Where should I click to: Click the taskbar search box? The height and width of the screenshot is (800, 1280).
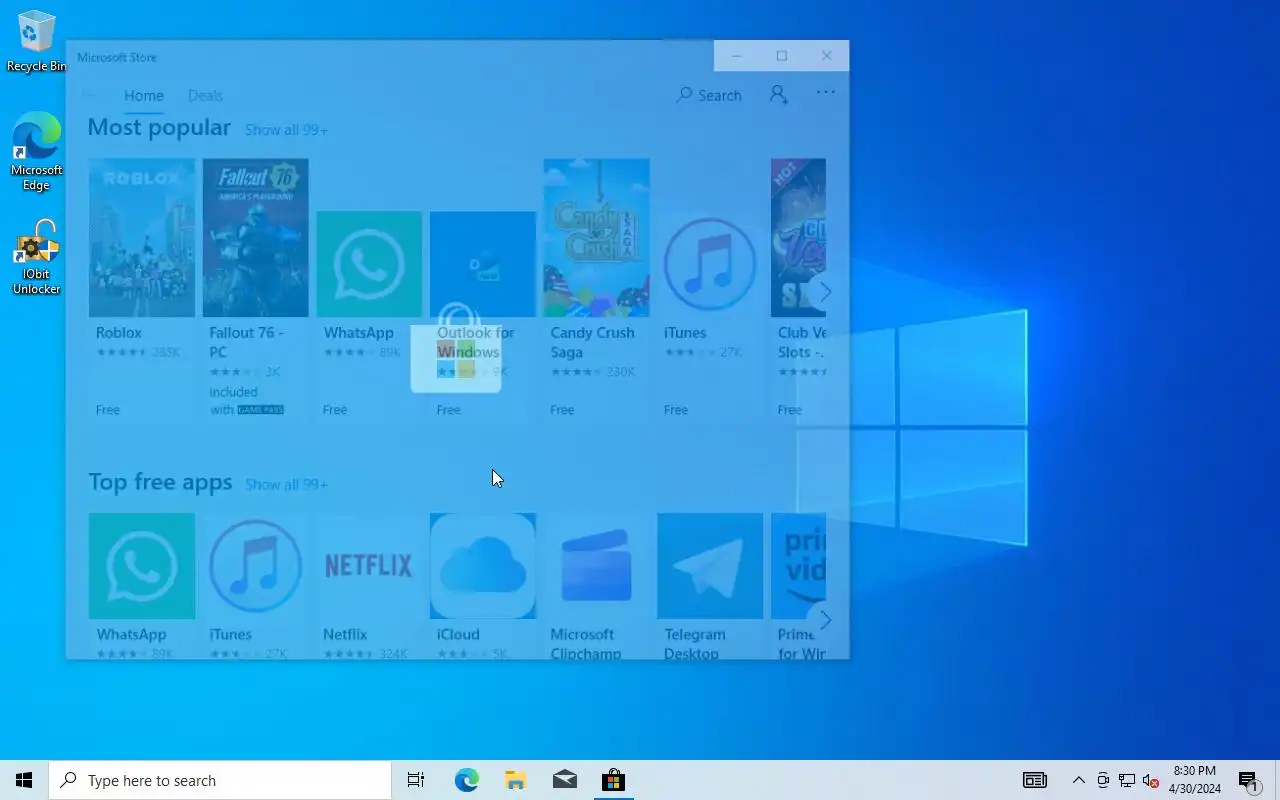(x=220, y=780)
